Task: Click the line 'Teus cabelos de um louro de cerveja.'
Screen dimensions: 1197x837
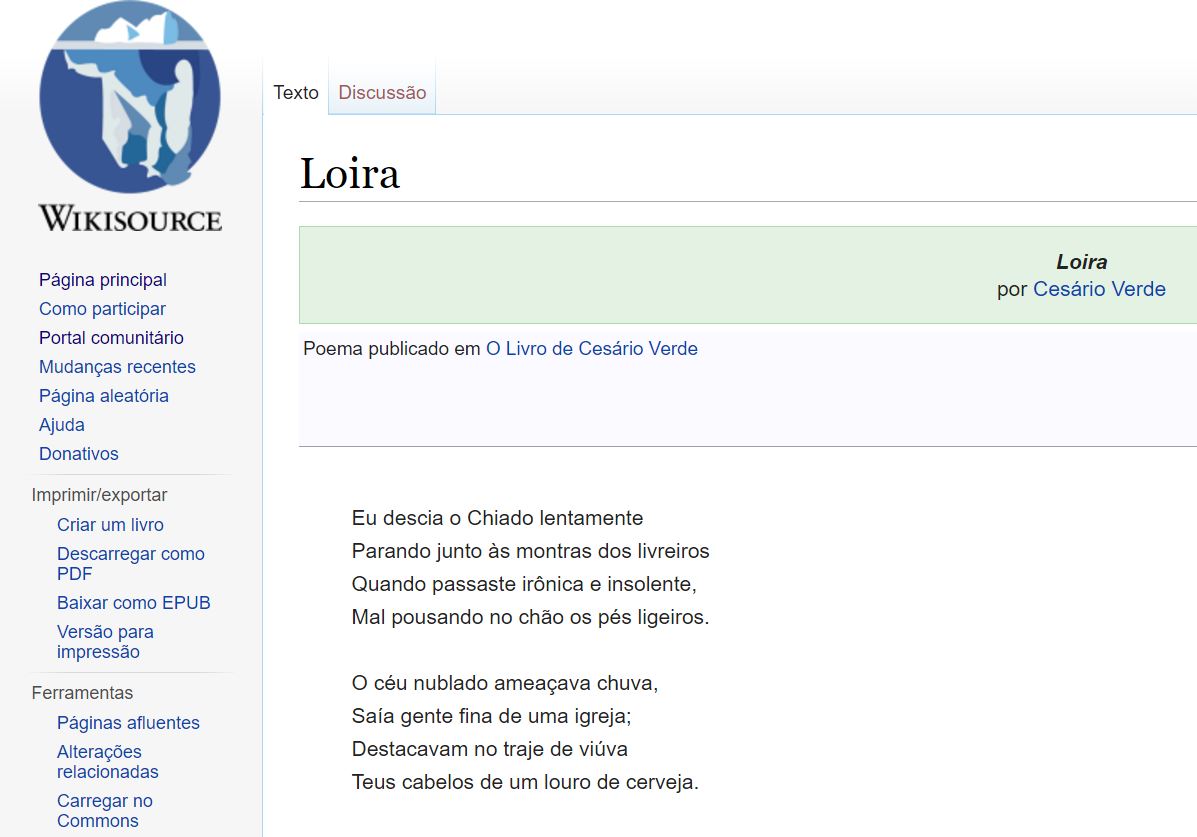Action: [x=525, y=781]
